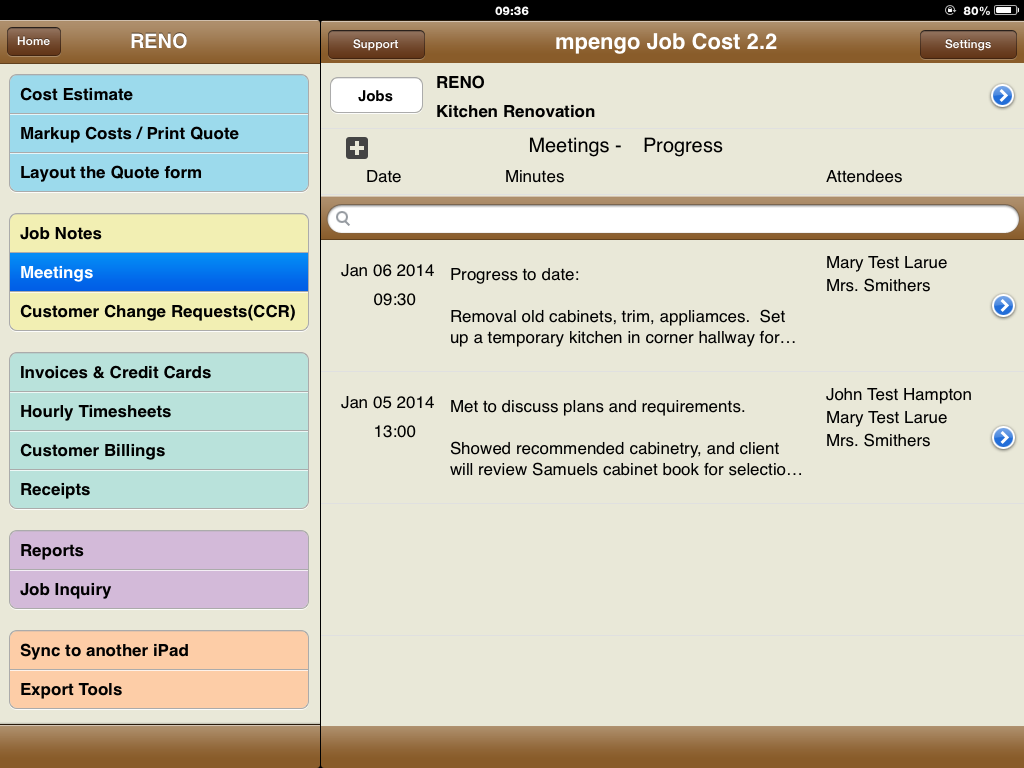
Task: Select the Export Tools item
Action: click(x=159, y=690)
